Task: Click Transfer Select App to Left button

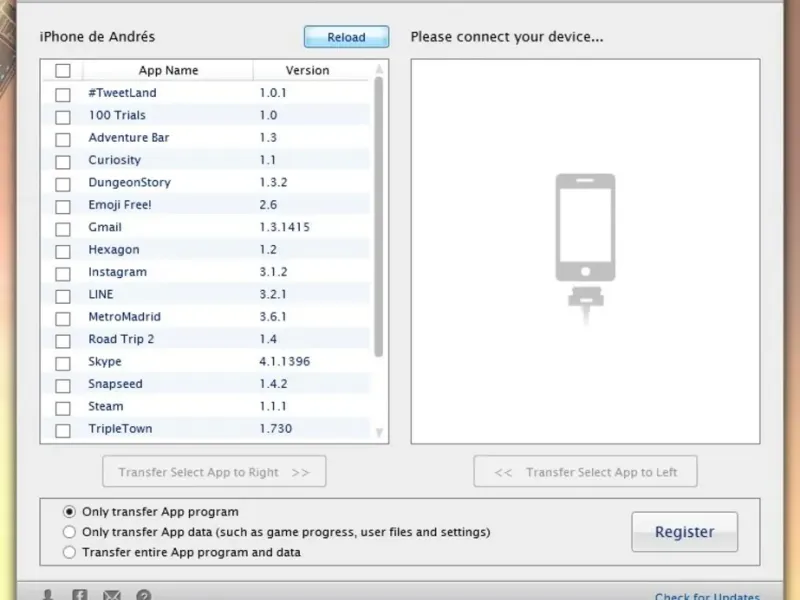Action: [x=585, y=471]
